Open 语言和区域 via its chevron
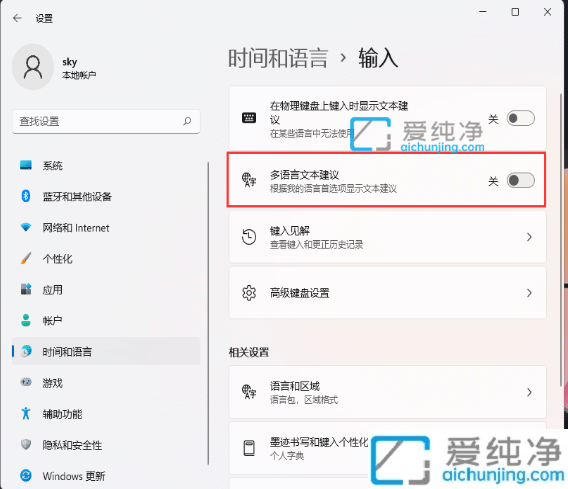Screen dimensions: 568x489 [529, 392]
